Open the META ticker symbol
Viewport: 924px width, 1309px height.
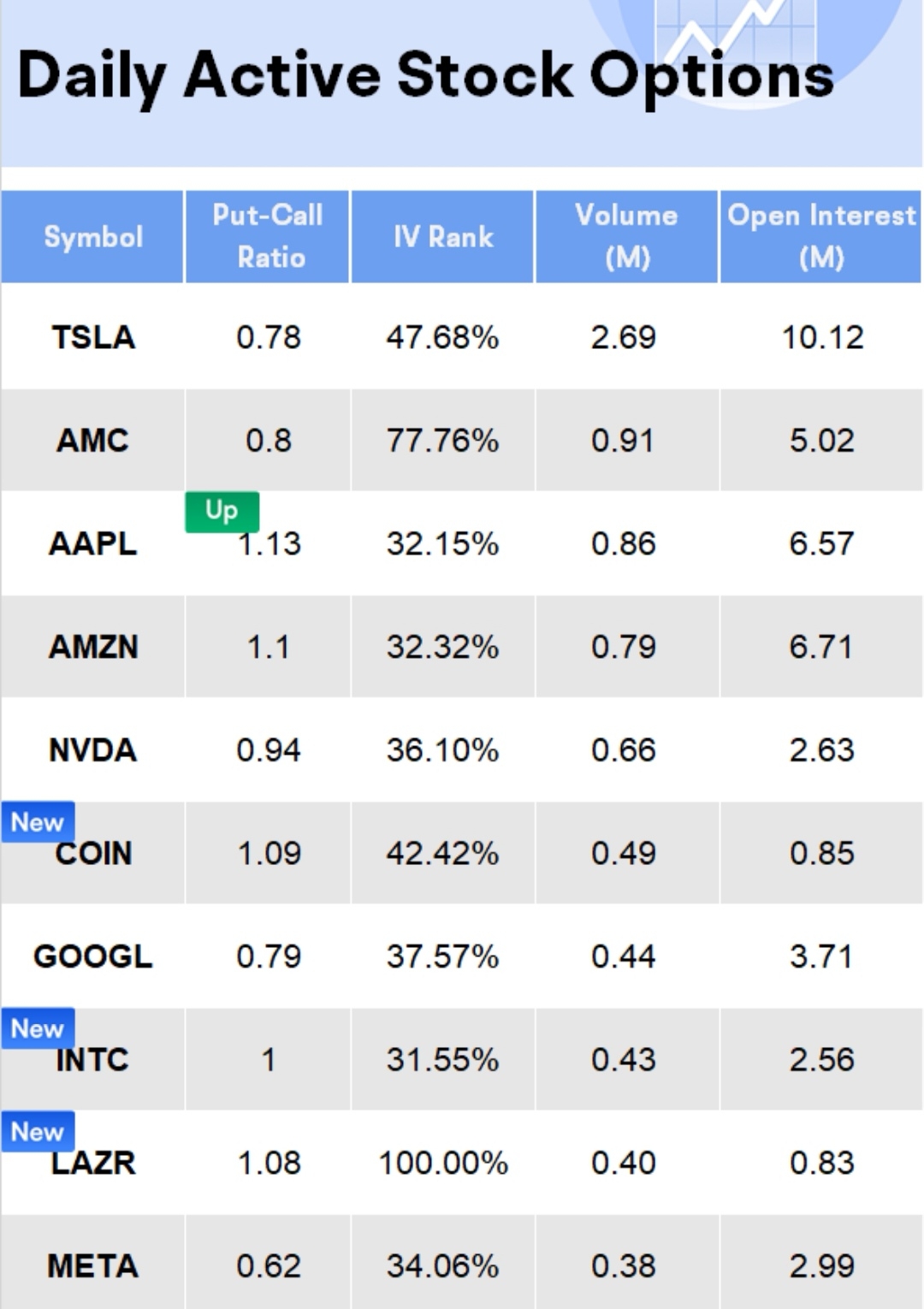coord(92,1265)
